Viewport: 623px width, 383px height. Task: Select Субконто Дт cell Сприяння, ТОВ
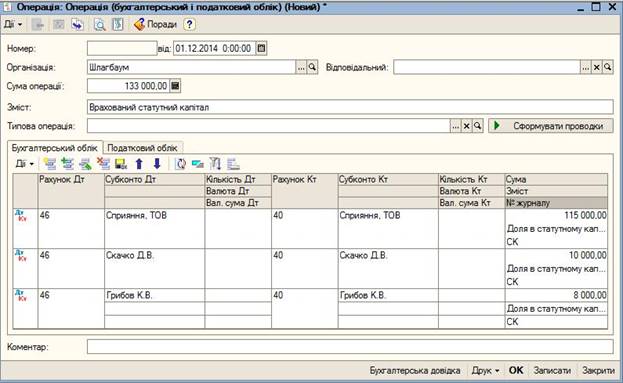pyautogui.click(x=155, y=215)
